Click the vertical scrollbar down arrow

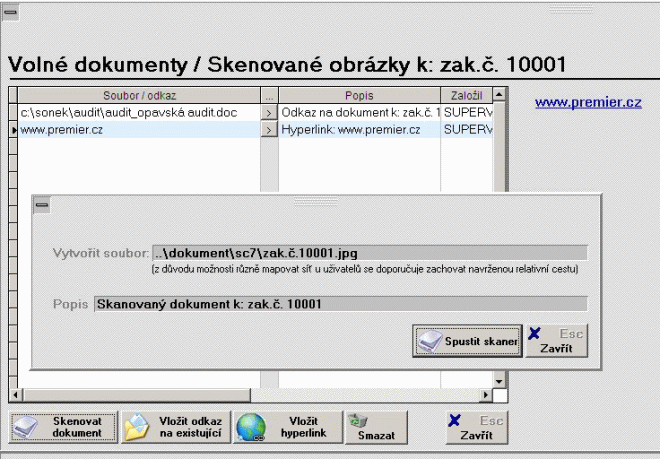click(x=499, y=382)
